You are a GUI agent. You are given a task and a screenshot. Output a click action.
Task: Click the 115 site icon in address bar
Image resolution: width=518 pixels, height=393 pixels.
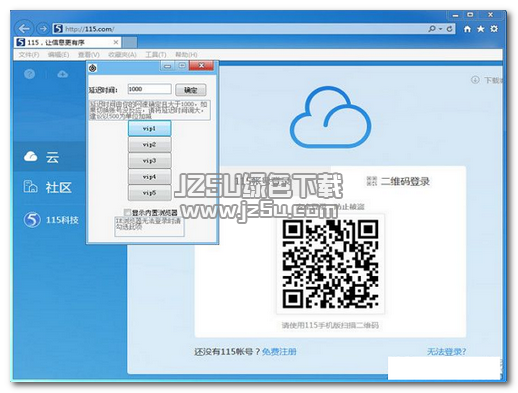tap(58, 29)
